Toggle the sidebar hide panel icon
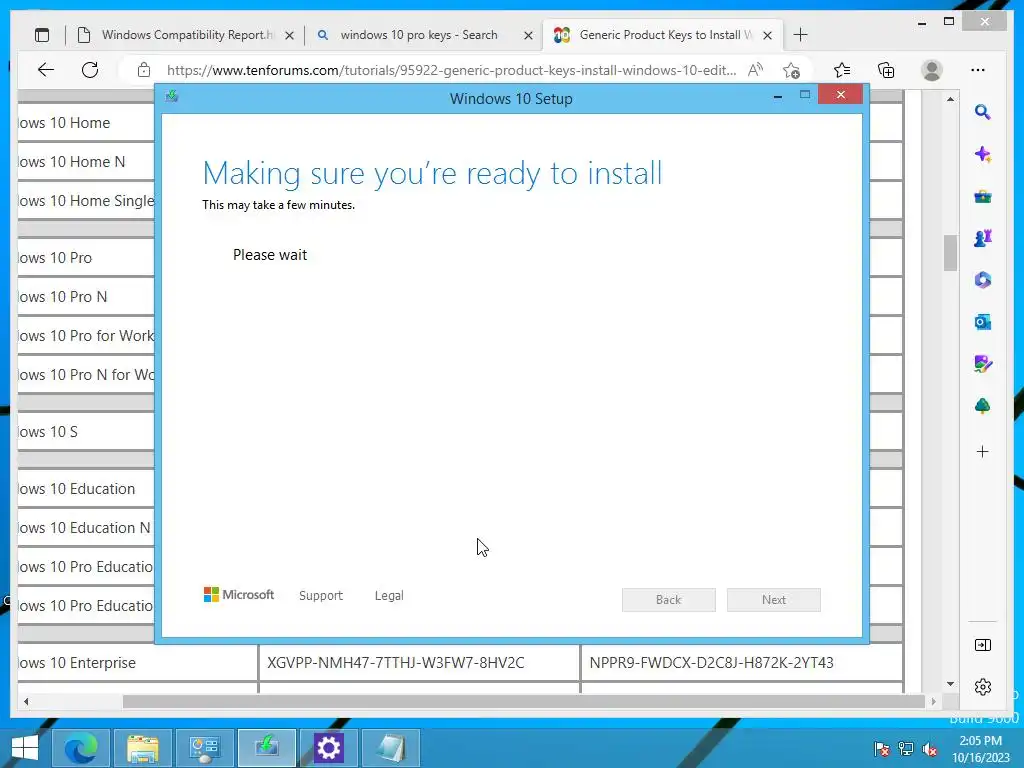 [983, 645]
